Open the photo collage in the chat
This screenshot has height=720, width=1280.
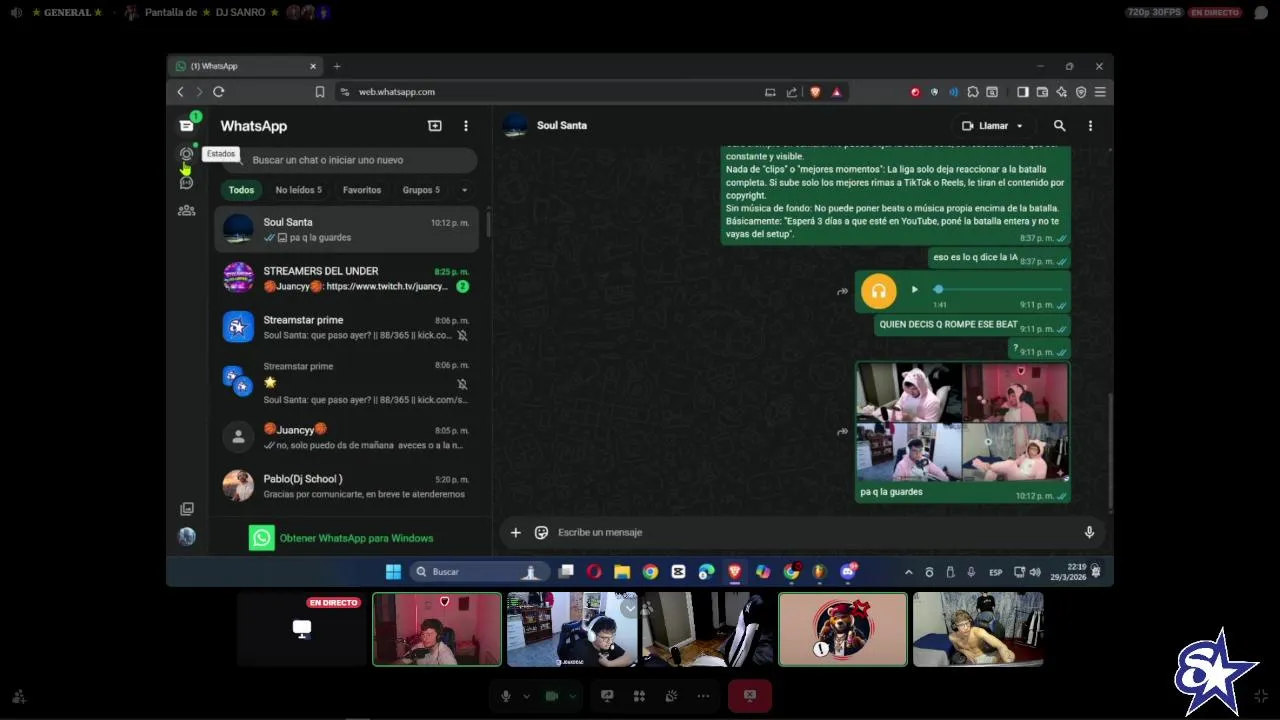(x=962, y=422)
